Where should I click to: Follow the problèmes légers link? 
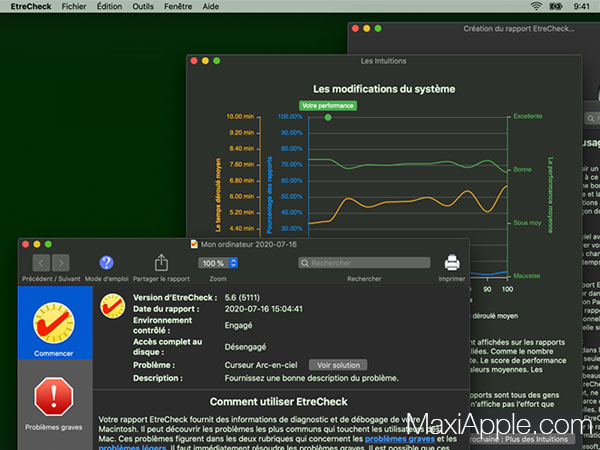(x=132, y=447)
